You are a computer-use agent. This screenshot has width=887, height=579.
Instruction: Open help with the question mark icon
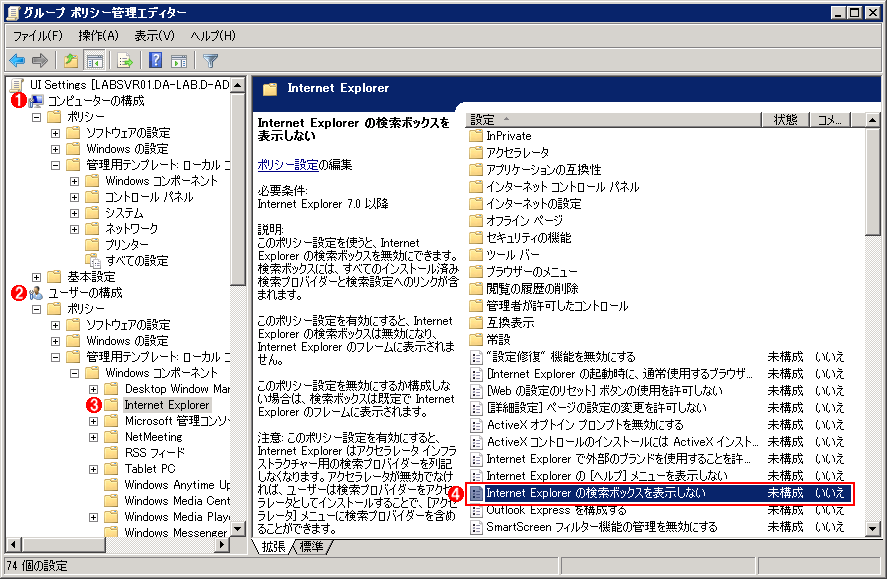[x=155, y=60]
